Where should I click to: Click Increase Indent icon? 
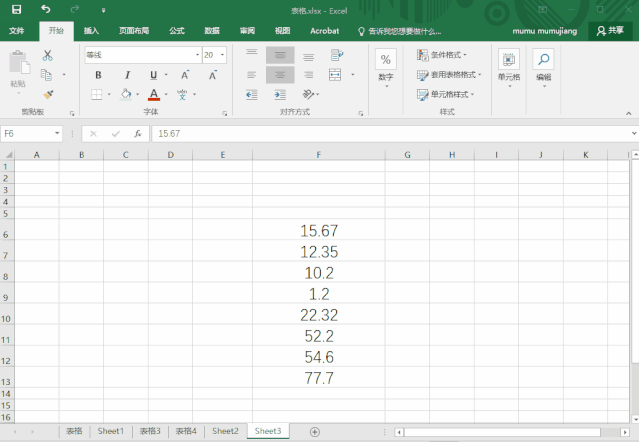280,95
